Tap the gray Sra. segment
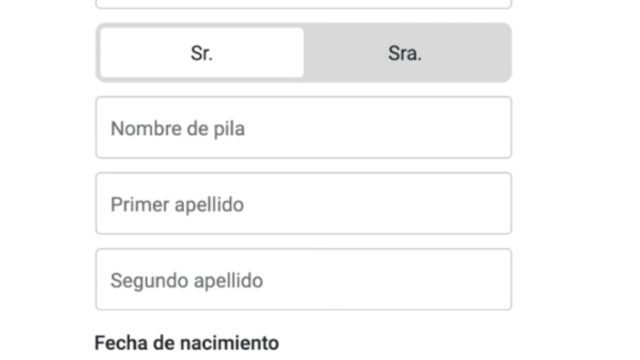Screen dimensions: 640x360 tap(405, 53)
